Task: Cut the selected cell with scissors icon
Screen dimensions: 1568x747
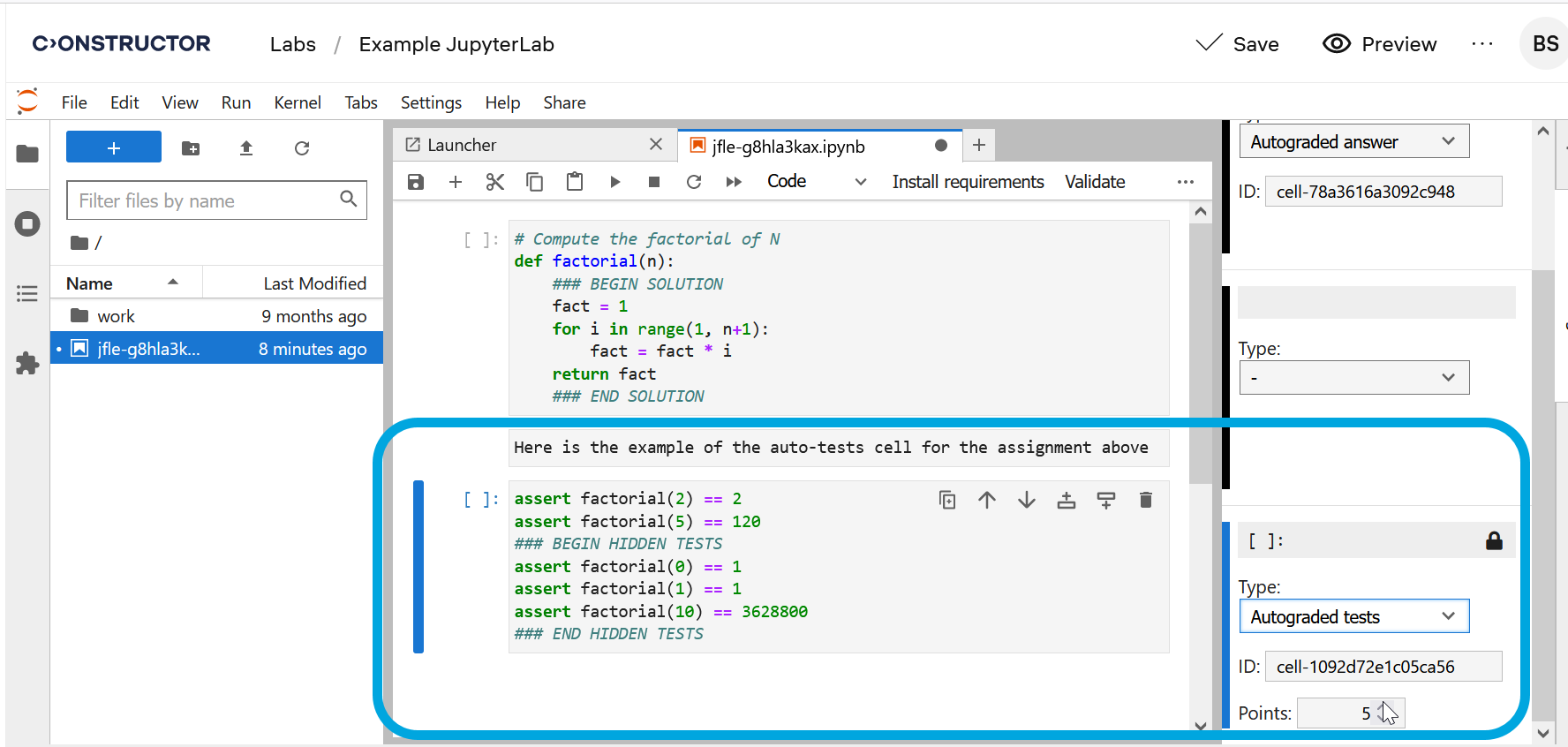Action: (x=494, y=182)
